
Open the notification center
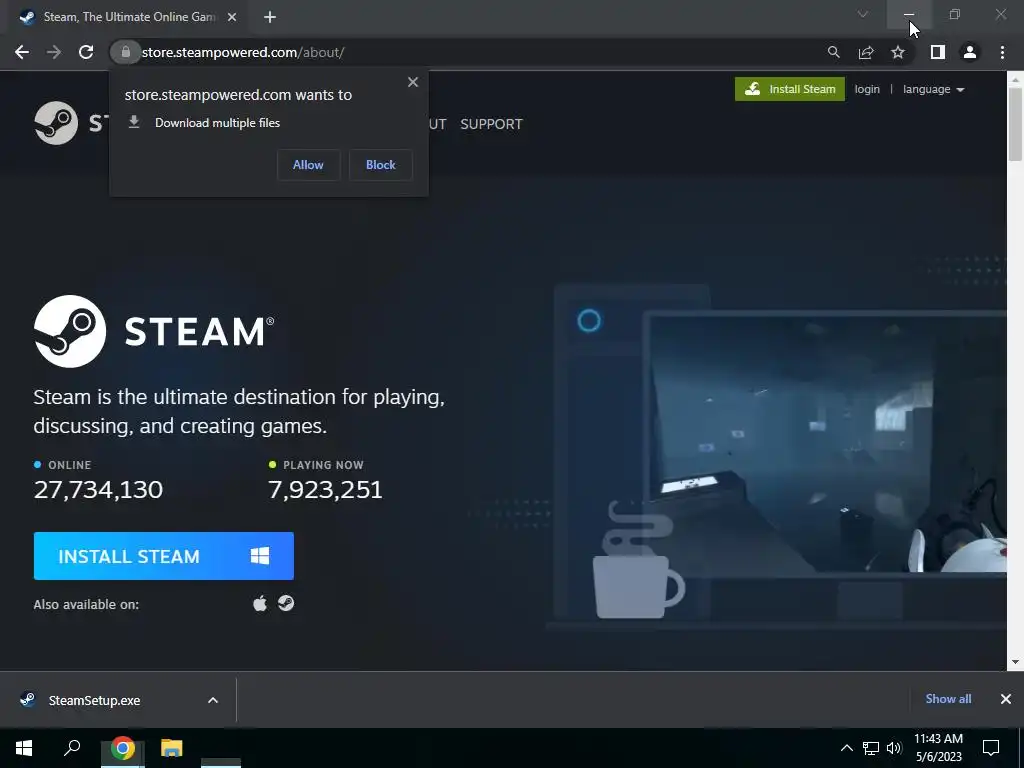pos(991,748)
